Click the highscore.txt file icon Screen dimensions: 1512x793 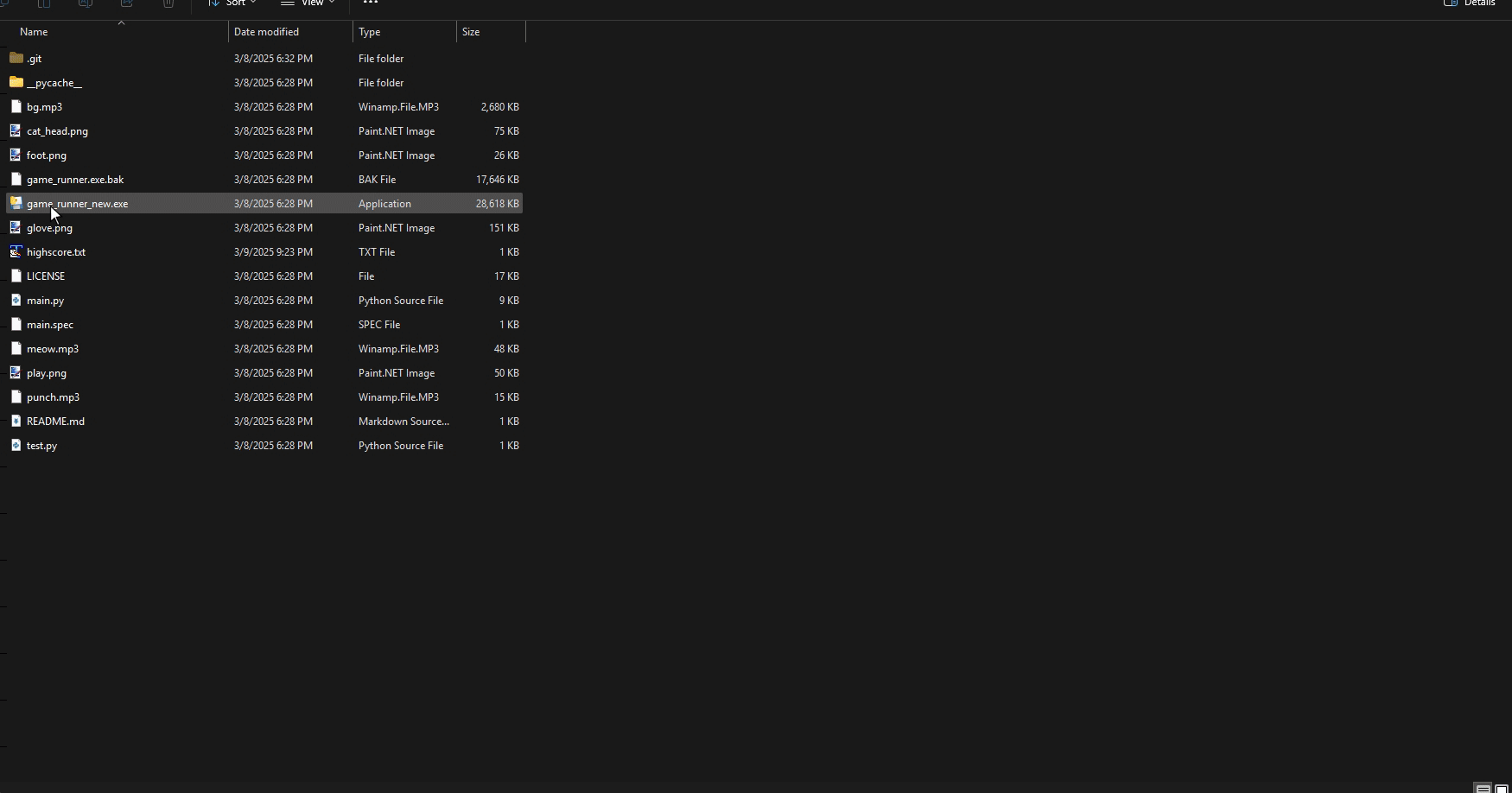pos(16,251)
